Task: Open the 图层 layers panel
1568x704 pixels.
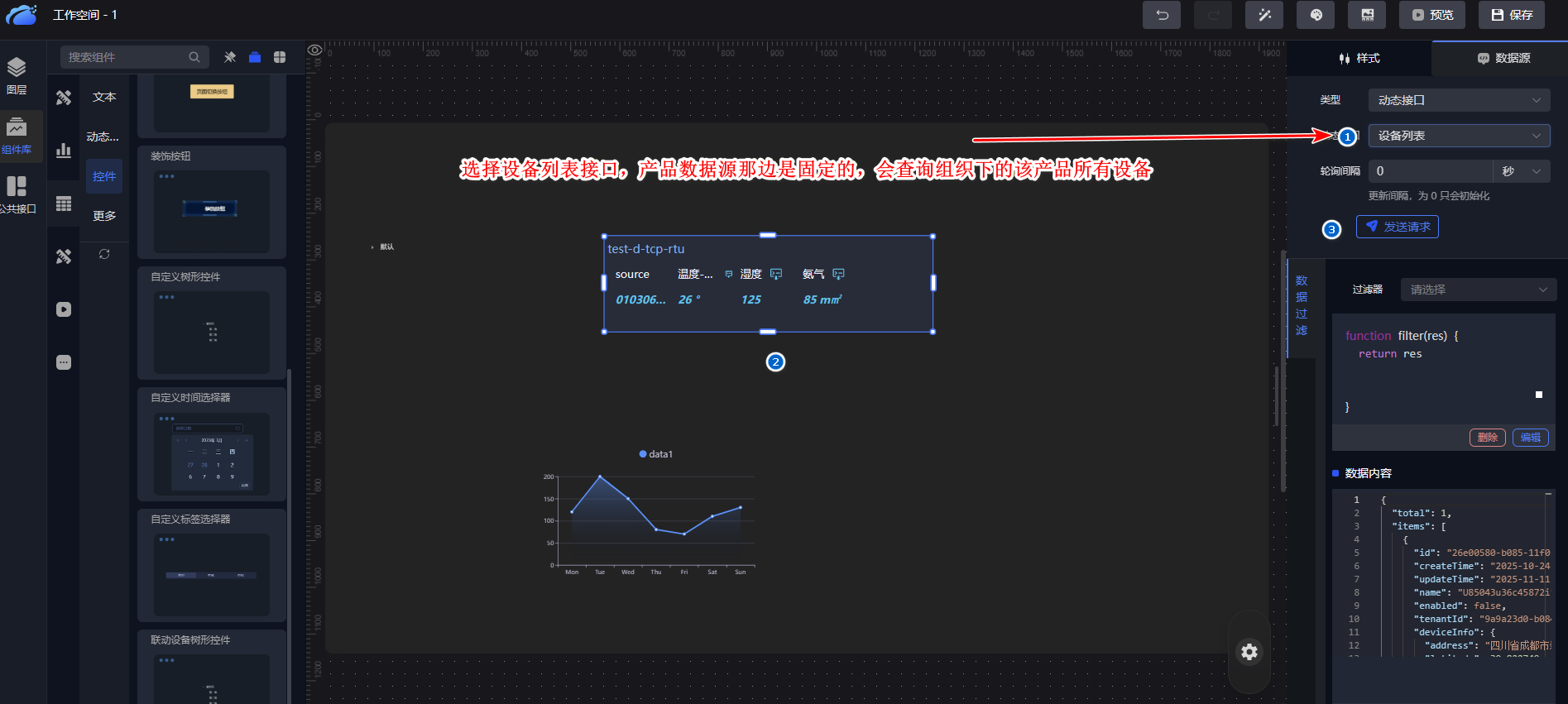Action: 17,75
